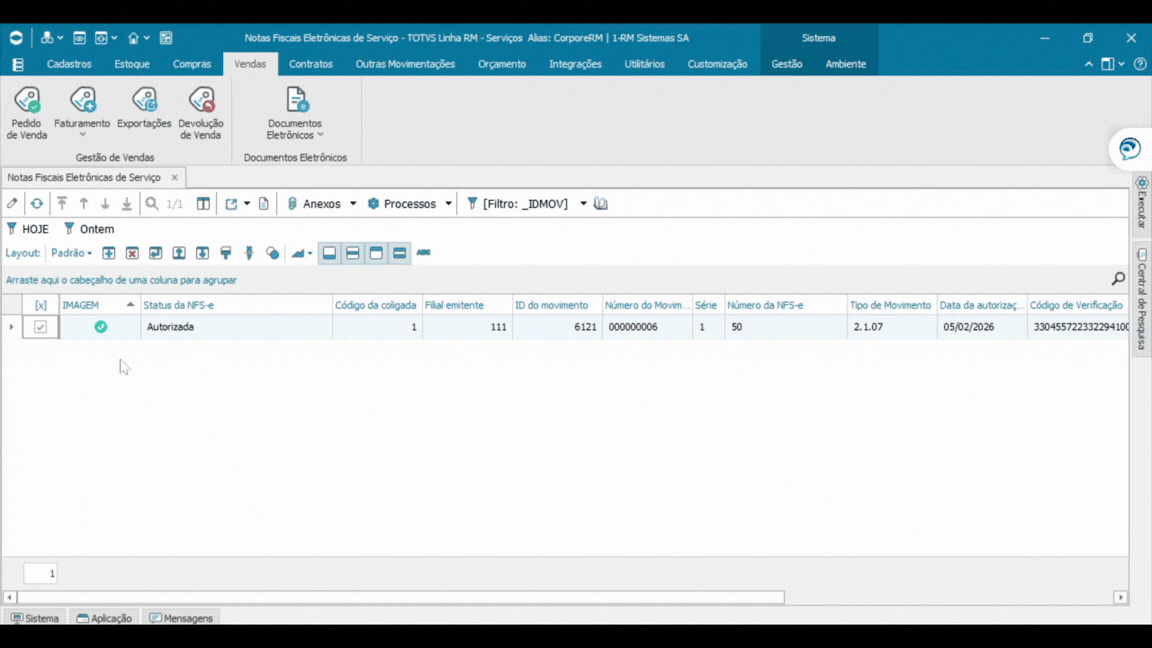Click the restore layout arrow icon
Viewport: 1152px width, 648px height.
[156, 253]
